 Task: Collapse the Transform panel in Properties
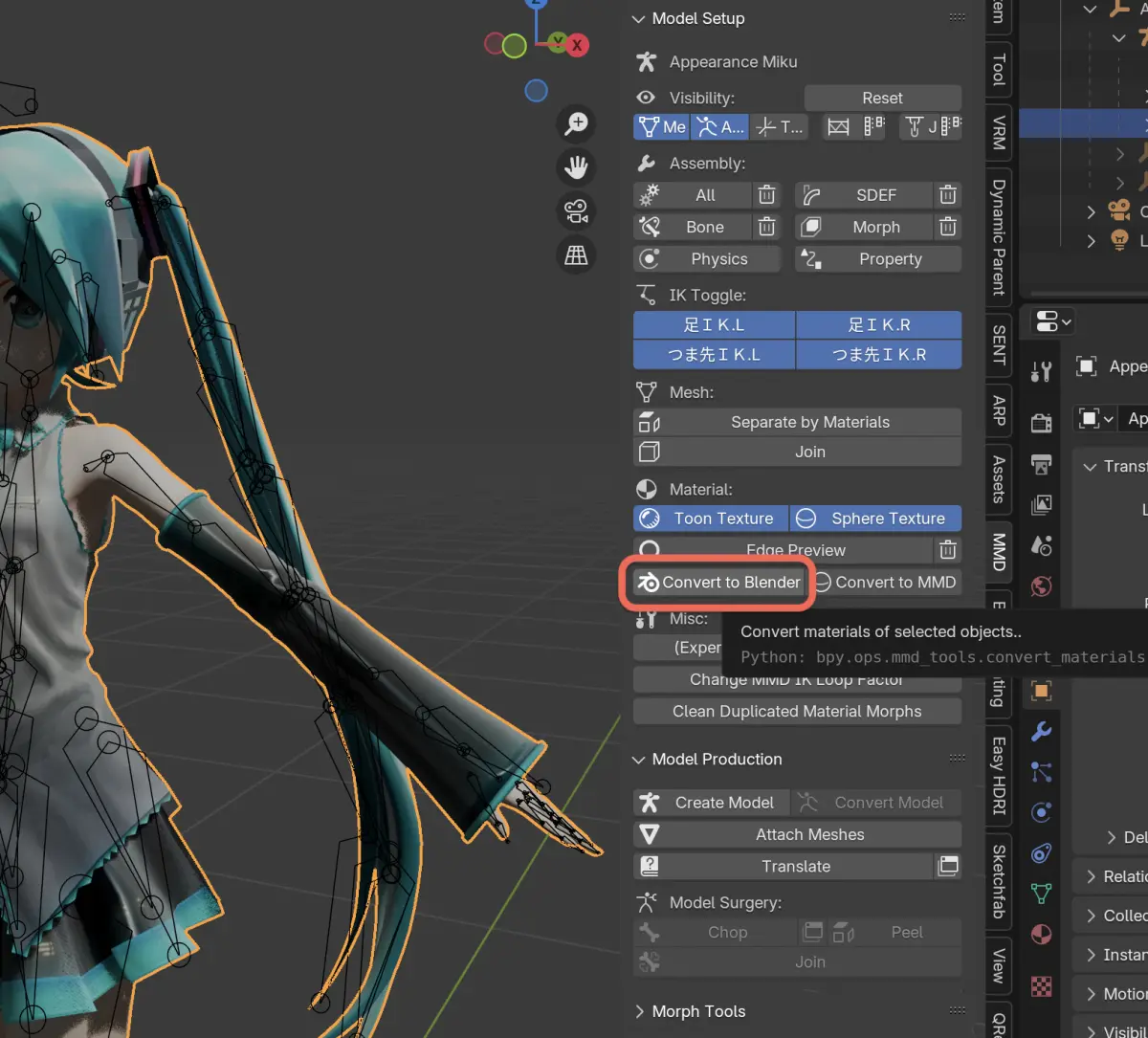(1090, 466)
